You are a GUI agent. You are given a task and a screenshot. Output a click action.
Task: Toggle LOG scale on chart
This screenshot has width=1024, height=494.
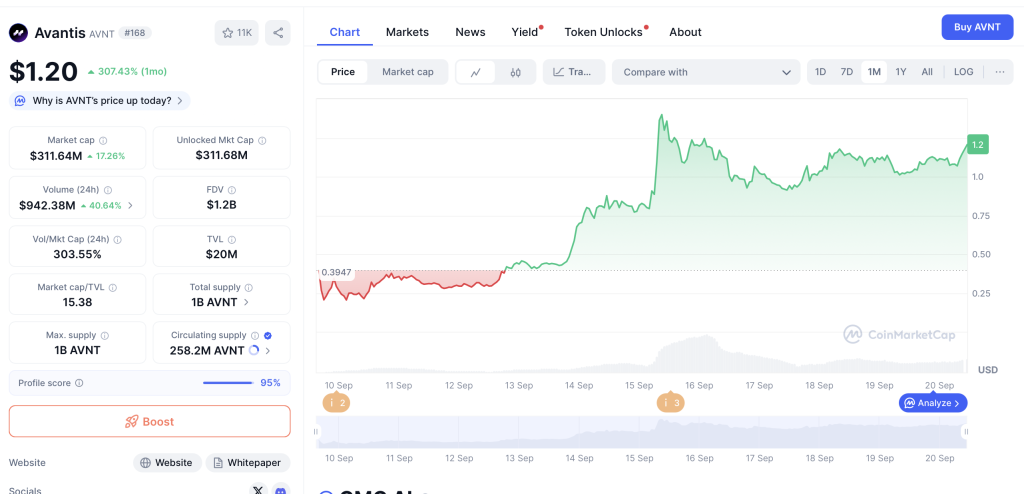click(963, 72)
